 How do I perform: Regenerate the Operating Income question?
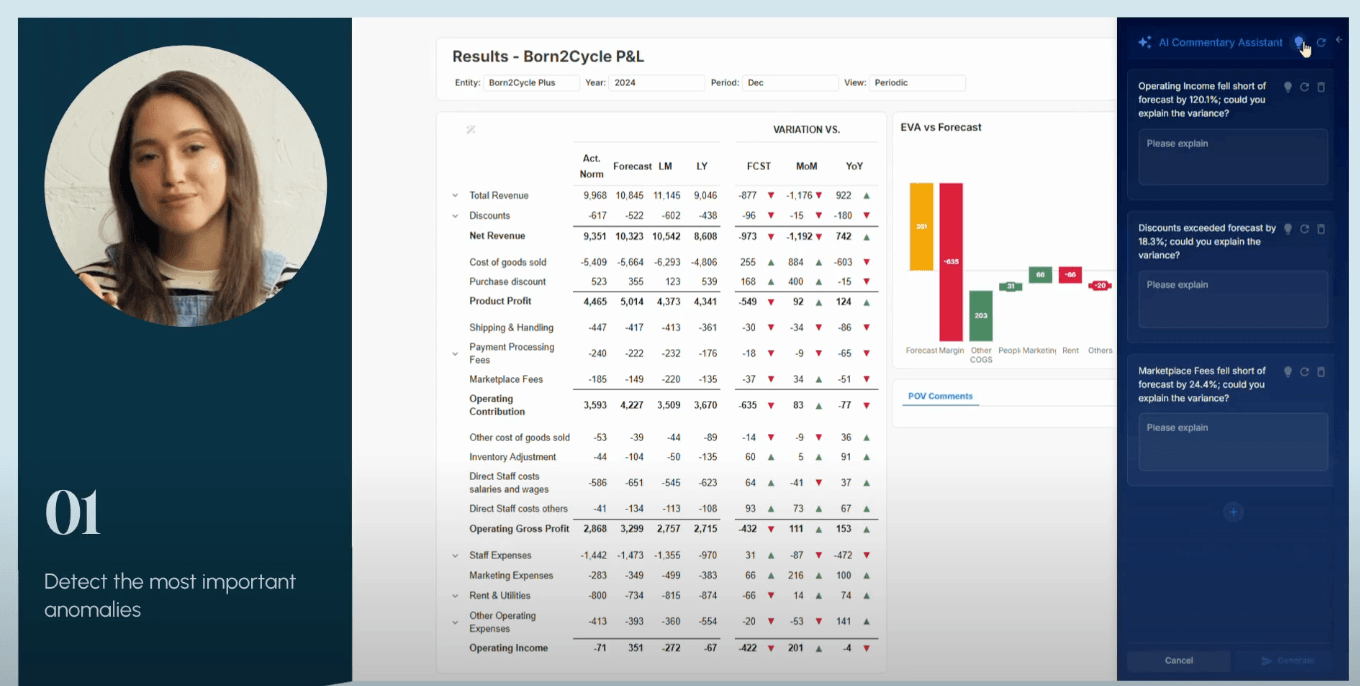[x=1304, y=87]
